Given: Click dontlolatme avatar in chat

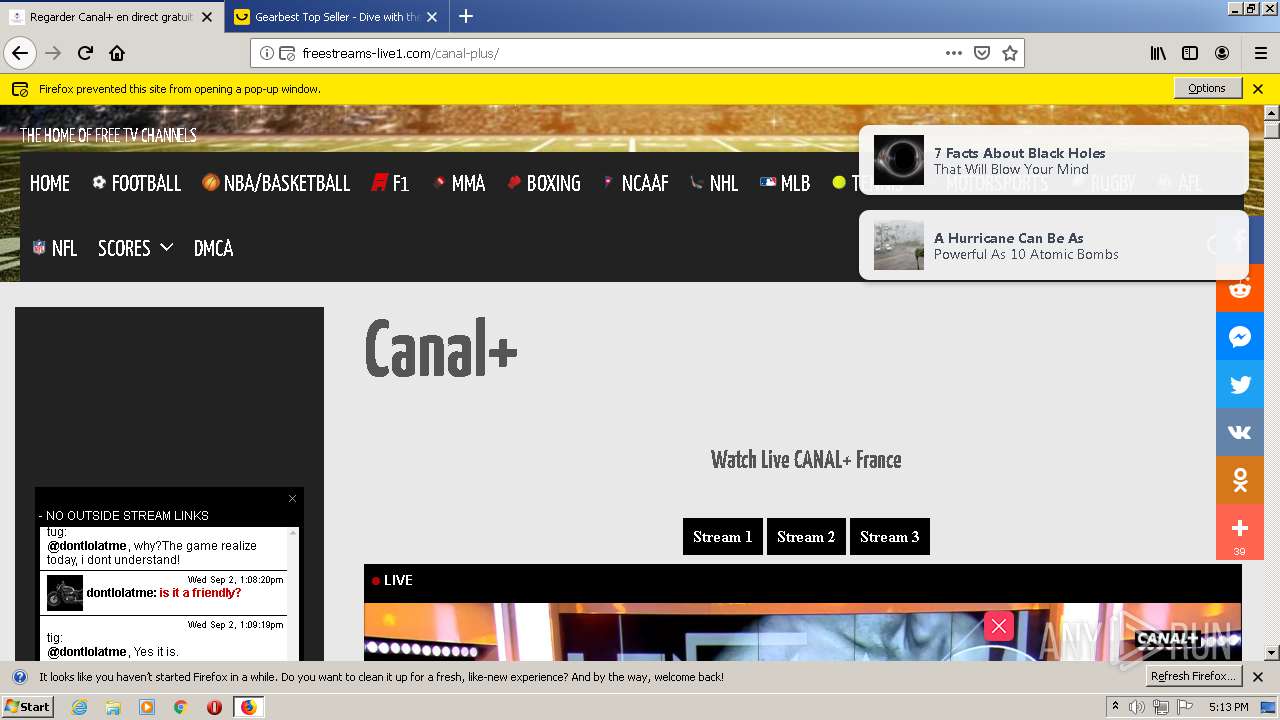Looking at the screenshot, I should [x=65, y=593].
